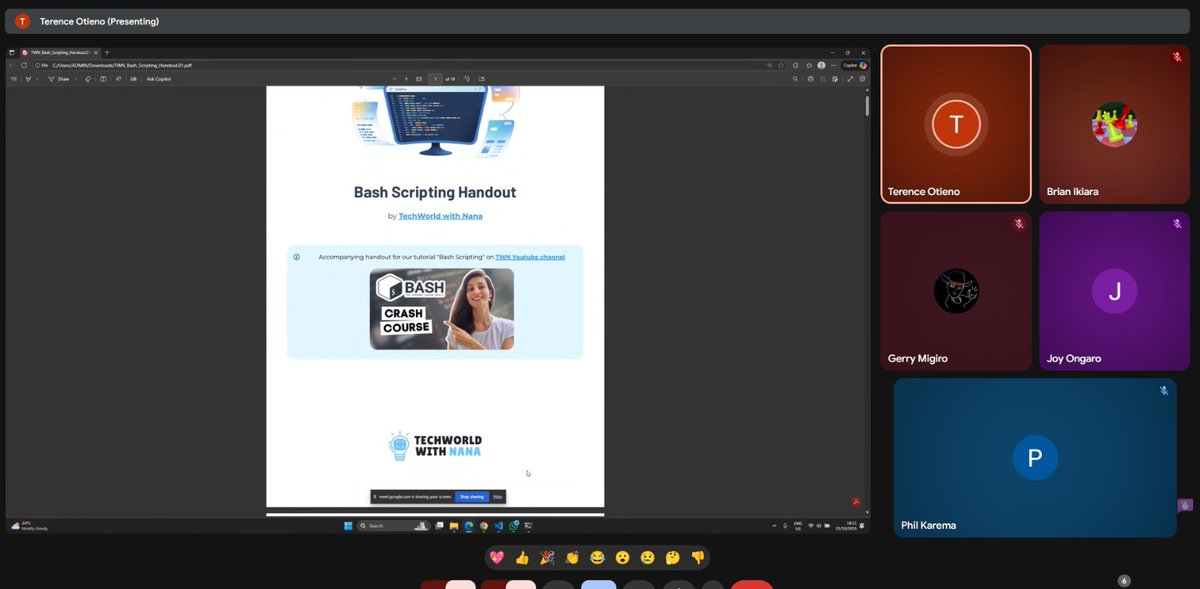Click Hide on the sharing notification bar
This screenshot has height=589, width=1200.
click(497, 496)
